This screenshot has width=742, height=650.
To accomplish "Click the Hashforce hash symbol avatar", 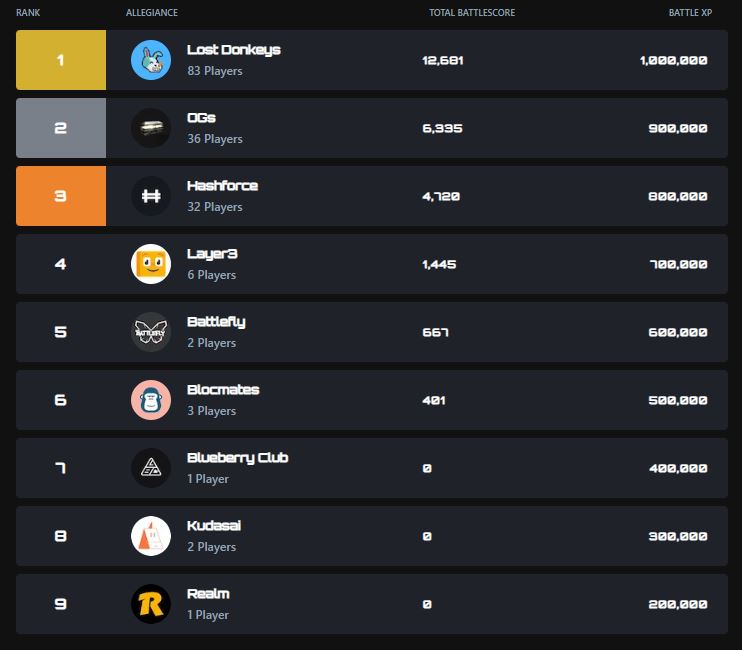I will coord(151,196).
